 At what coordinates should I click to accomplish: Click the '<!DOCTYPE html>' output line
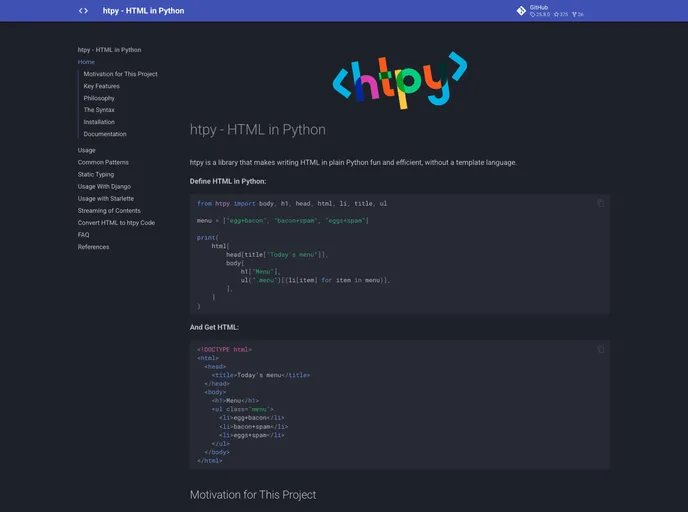224,350
